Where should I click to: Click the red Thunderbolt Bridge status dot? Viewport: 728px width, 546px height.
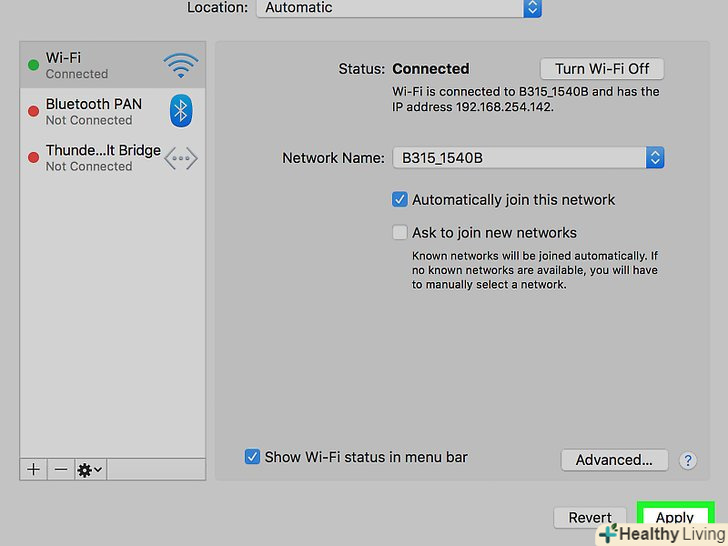(x=33, y=157)
